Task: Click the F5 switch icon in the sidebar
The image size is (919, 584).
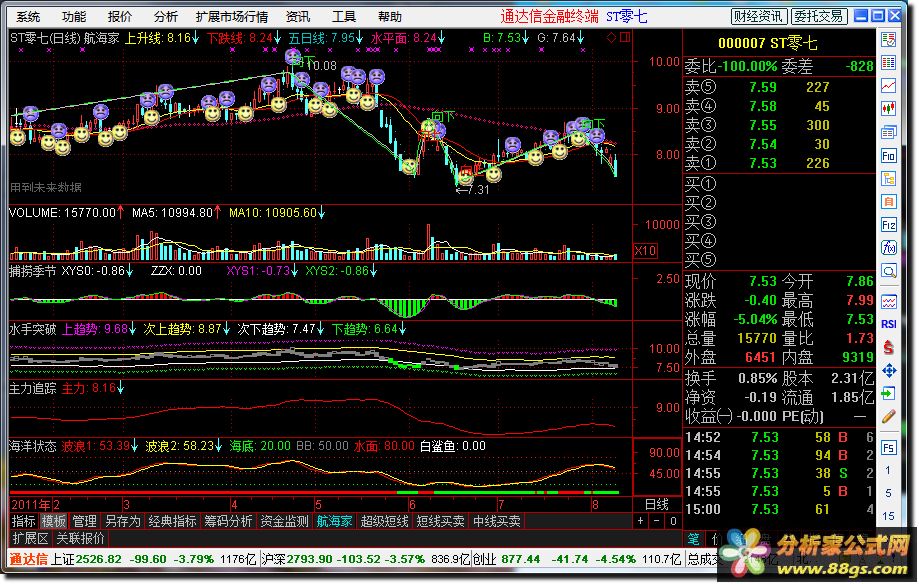Action: click(889, 449)
